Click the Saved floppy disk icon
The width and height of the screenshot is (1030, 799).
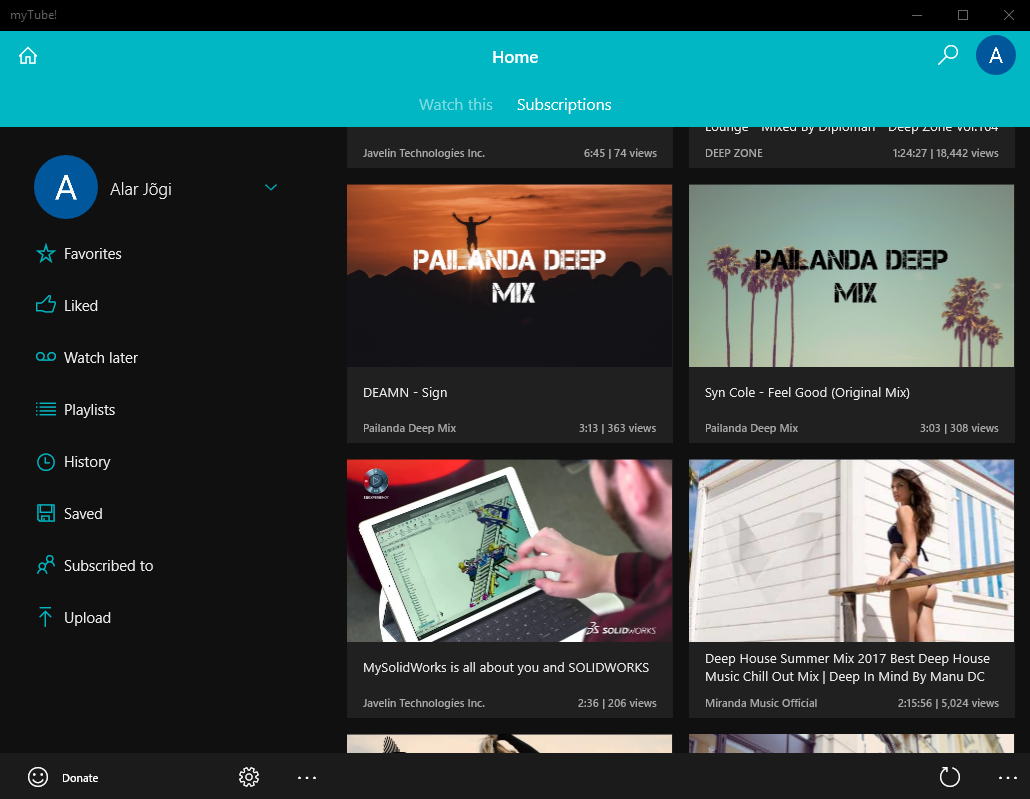[45, 513]
